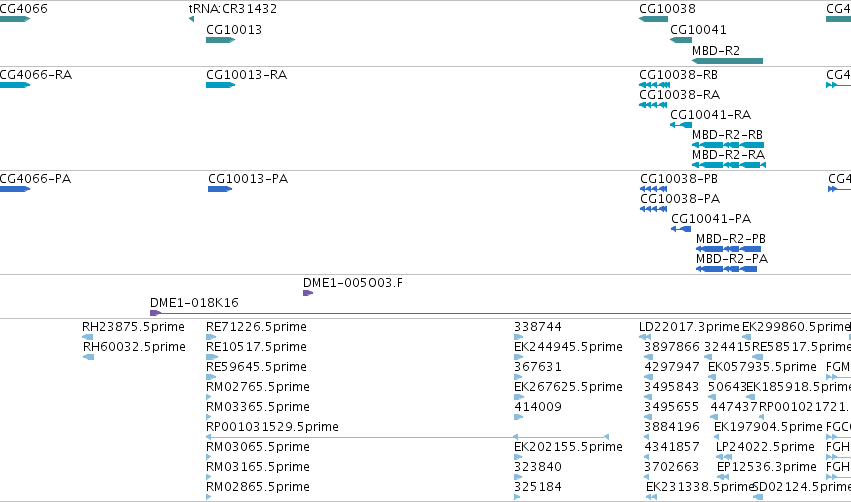Open the RM02765.5prime EST label
The height and width of the screenshot is (502, 851).
[258, 387]
